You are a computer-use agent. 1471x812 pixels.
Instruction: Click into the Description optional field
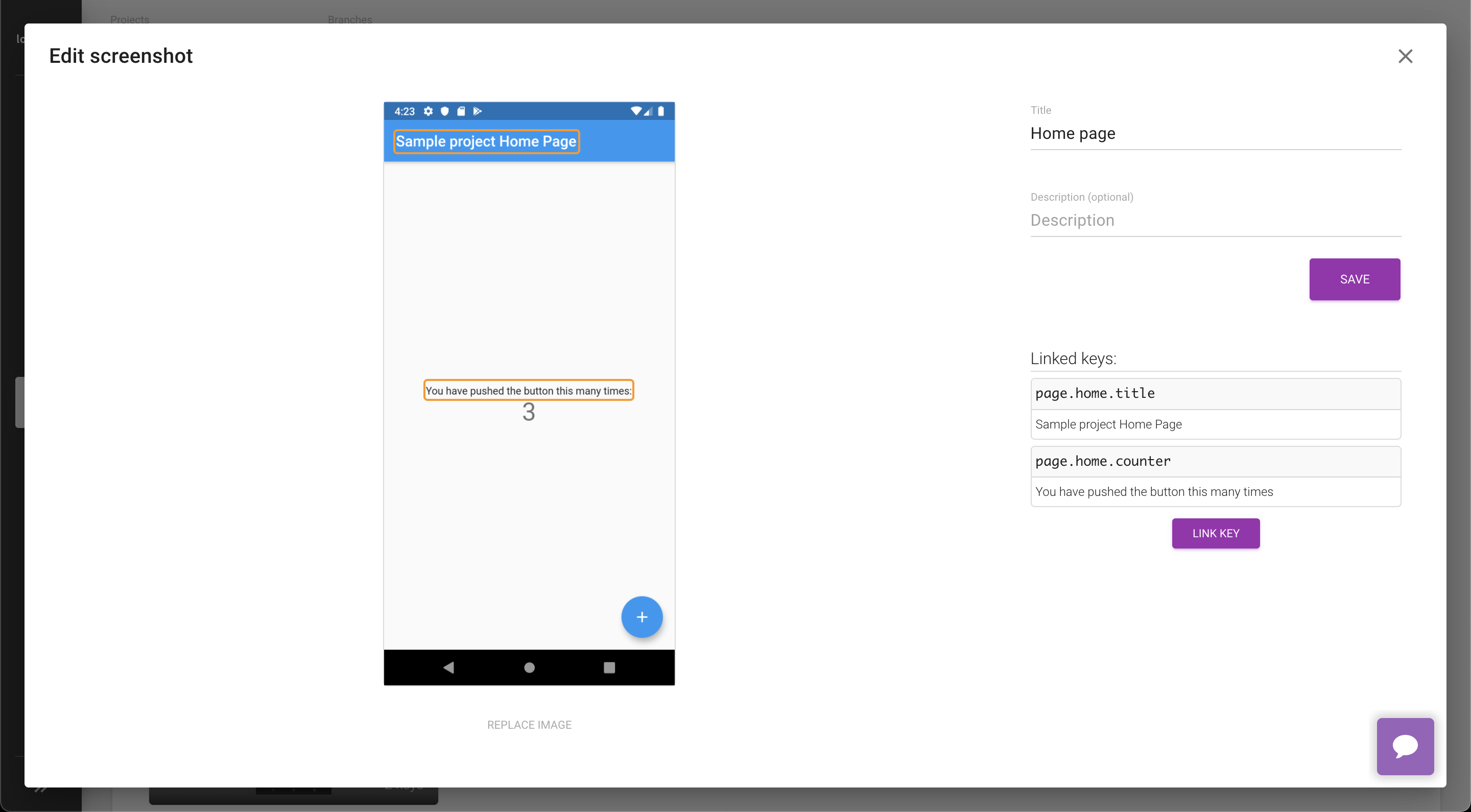point(1215,221)
